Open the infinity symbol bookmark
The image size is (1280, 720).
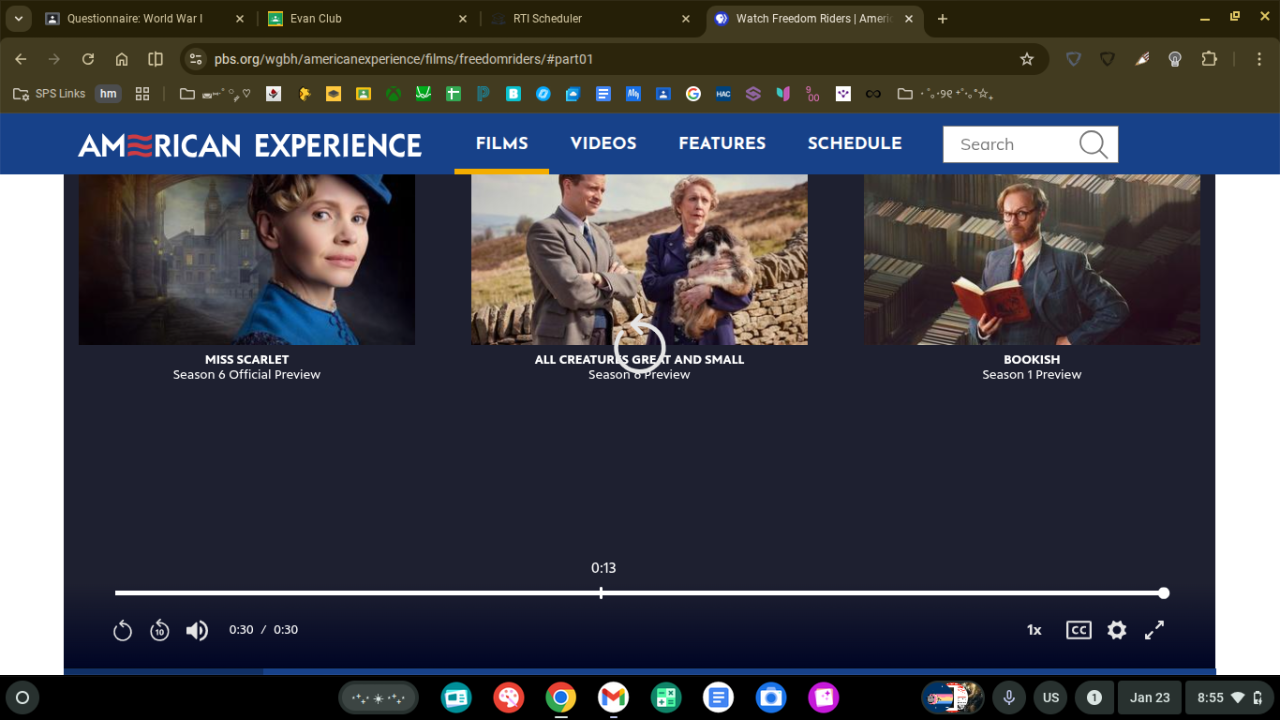click(873, 94)
